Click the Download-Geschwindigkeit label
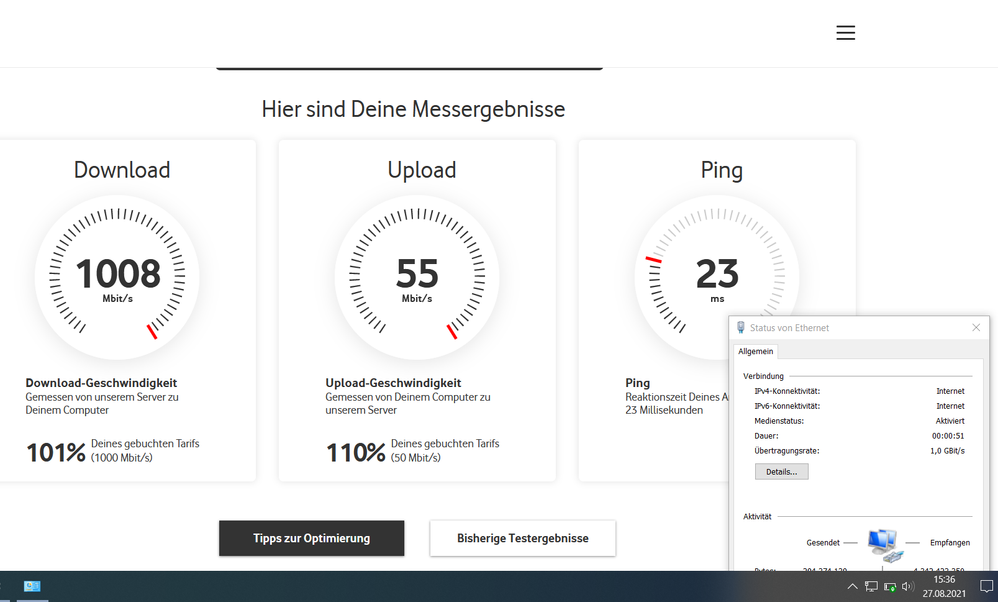The width and height of the screenshot is (998, 602). tap(101, 383)
